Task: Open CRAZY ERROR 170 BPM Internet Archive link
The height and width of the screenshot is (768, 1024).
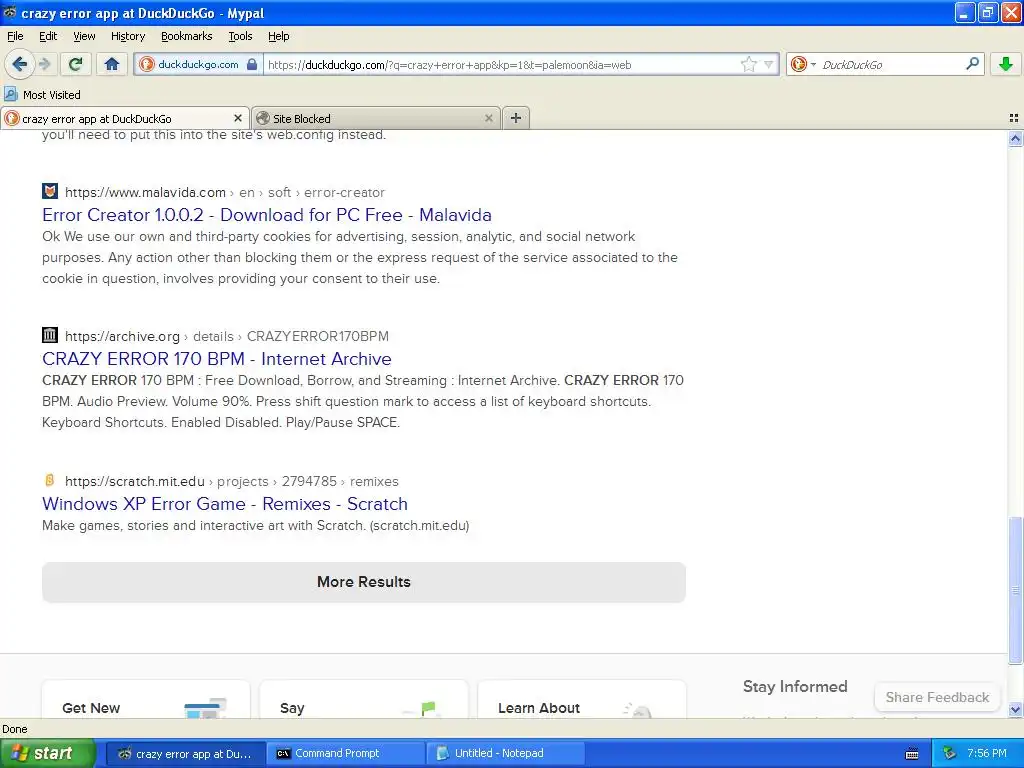Action: tap(217, 359)
